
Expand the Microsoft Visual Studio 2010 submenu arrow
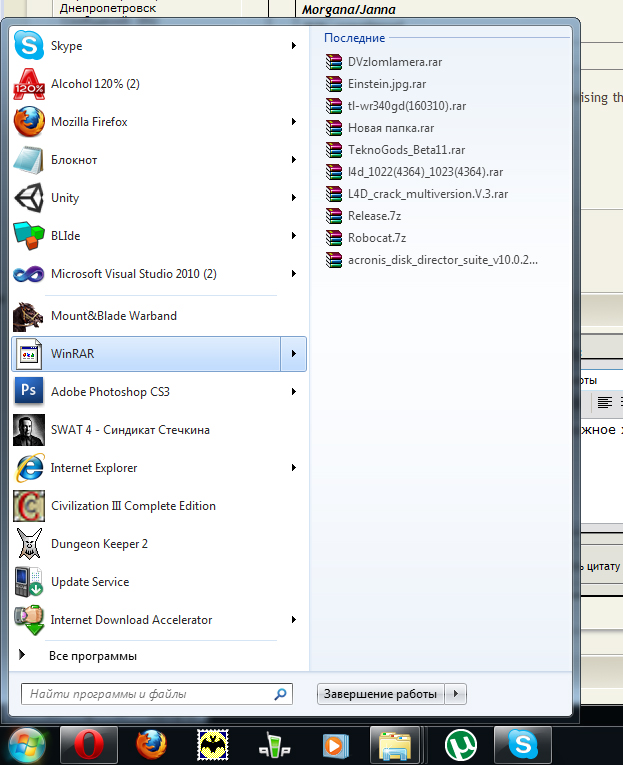click(x=293, y=274)
